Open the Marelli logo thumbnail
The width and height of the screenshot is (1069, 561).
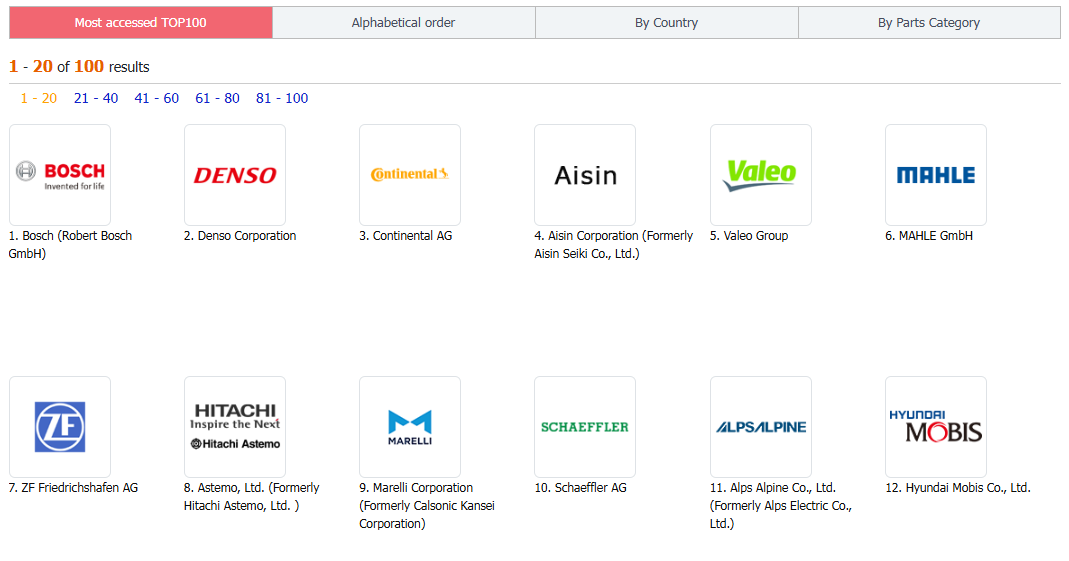(x=410, y=427)
